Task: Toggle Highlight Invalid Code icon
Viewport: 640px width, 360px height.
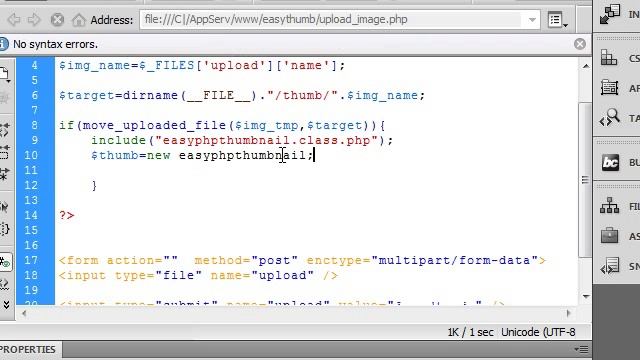Action: click(x=4, y=284)
